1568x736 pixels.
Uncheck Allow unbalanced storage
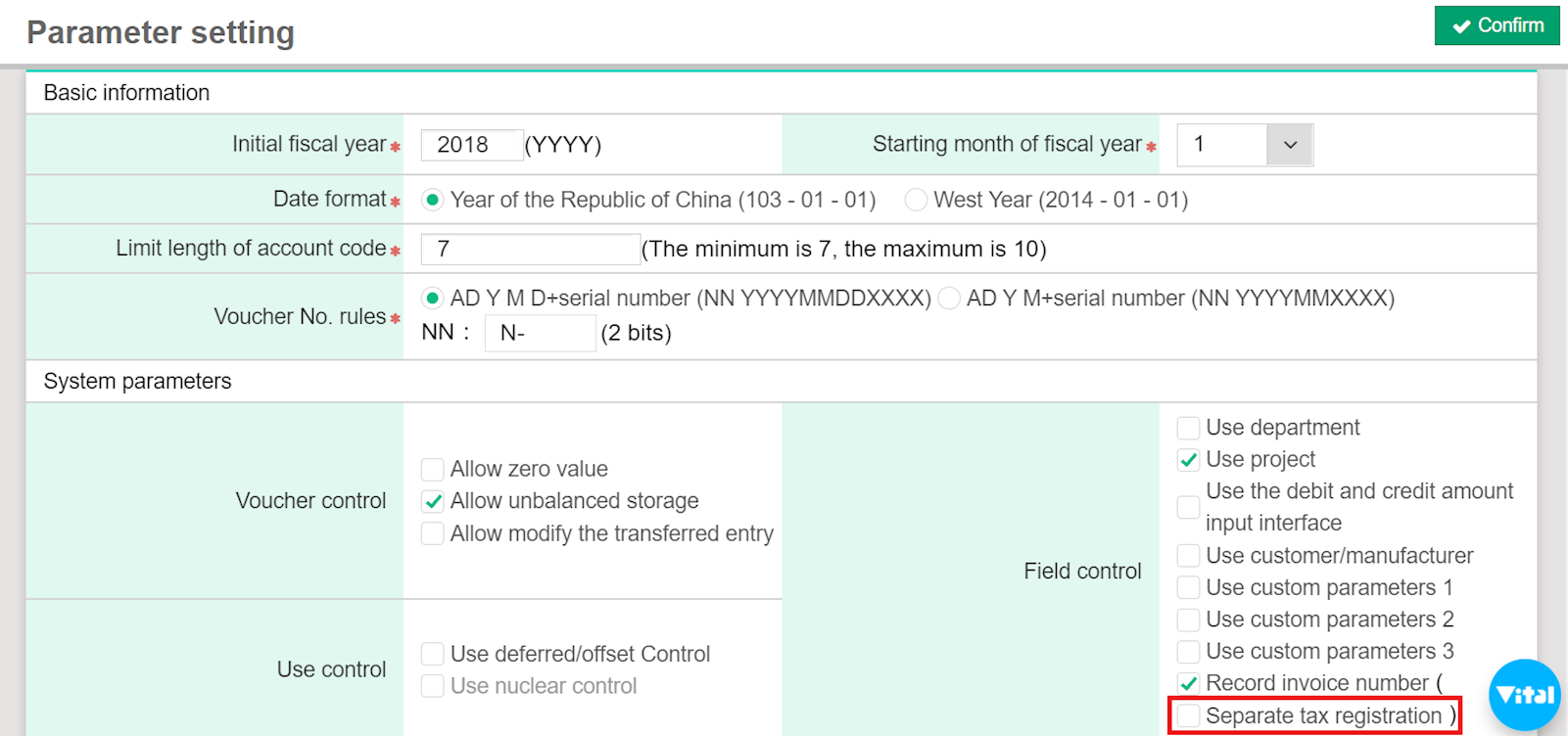(432, 501)
